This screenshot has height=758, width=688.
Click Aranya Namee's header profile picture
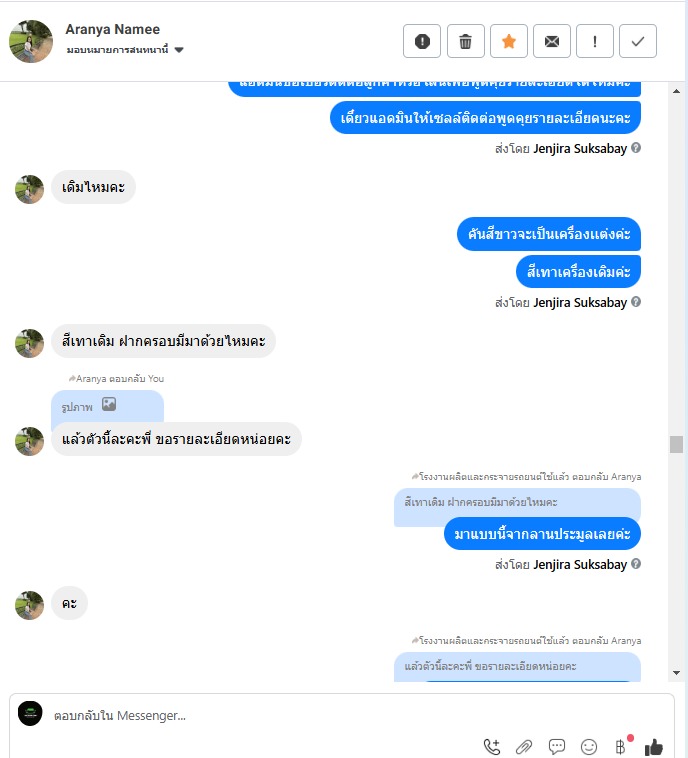point(30,41)
